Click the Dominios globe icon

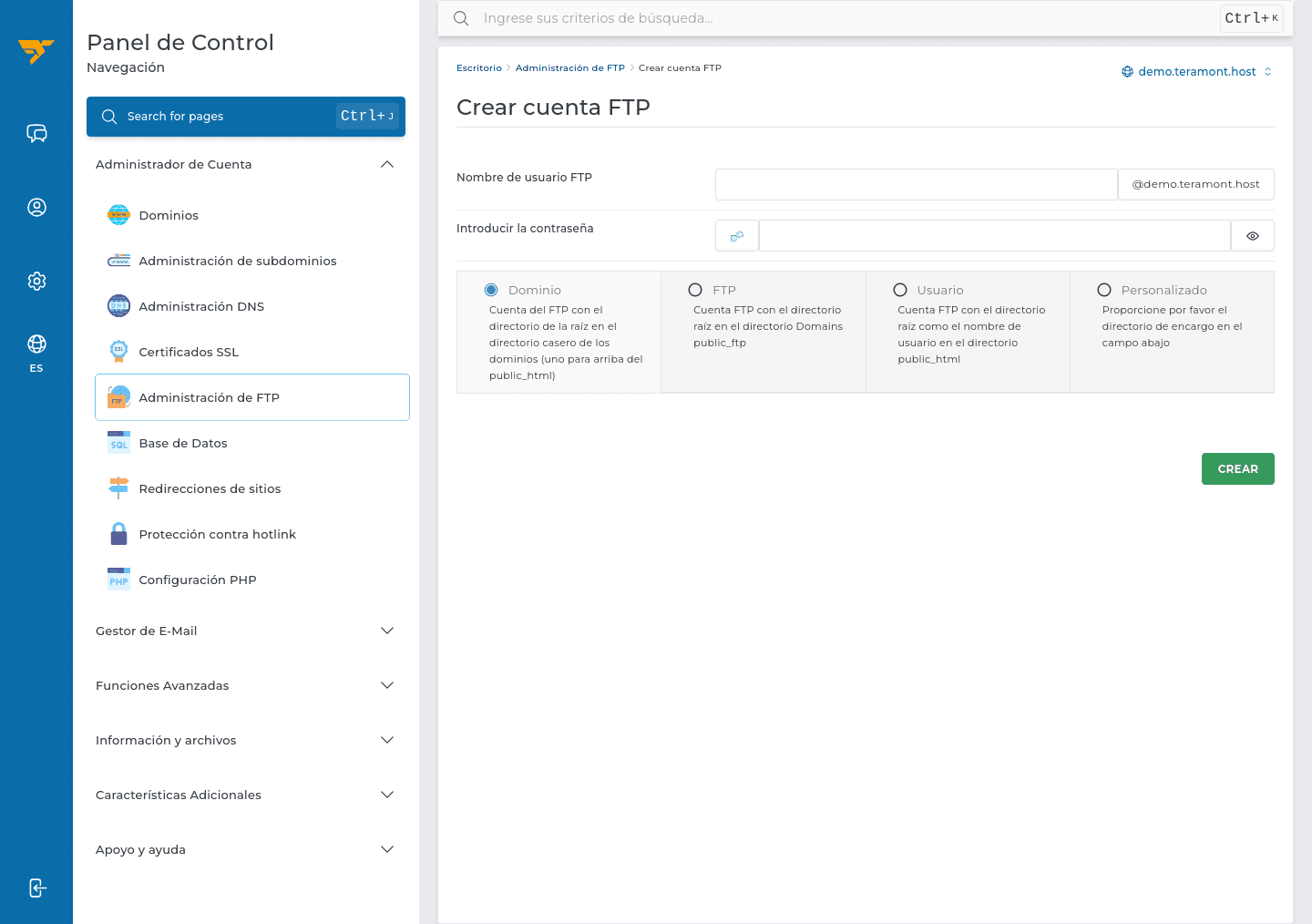[118, 215]
